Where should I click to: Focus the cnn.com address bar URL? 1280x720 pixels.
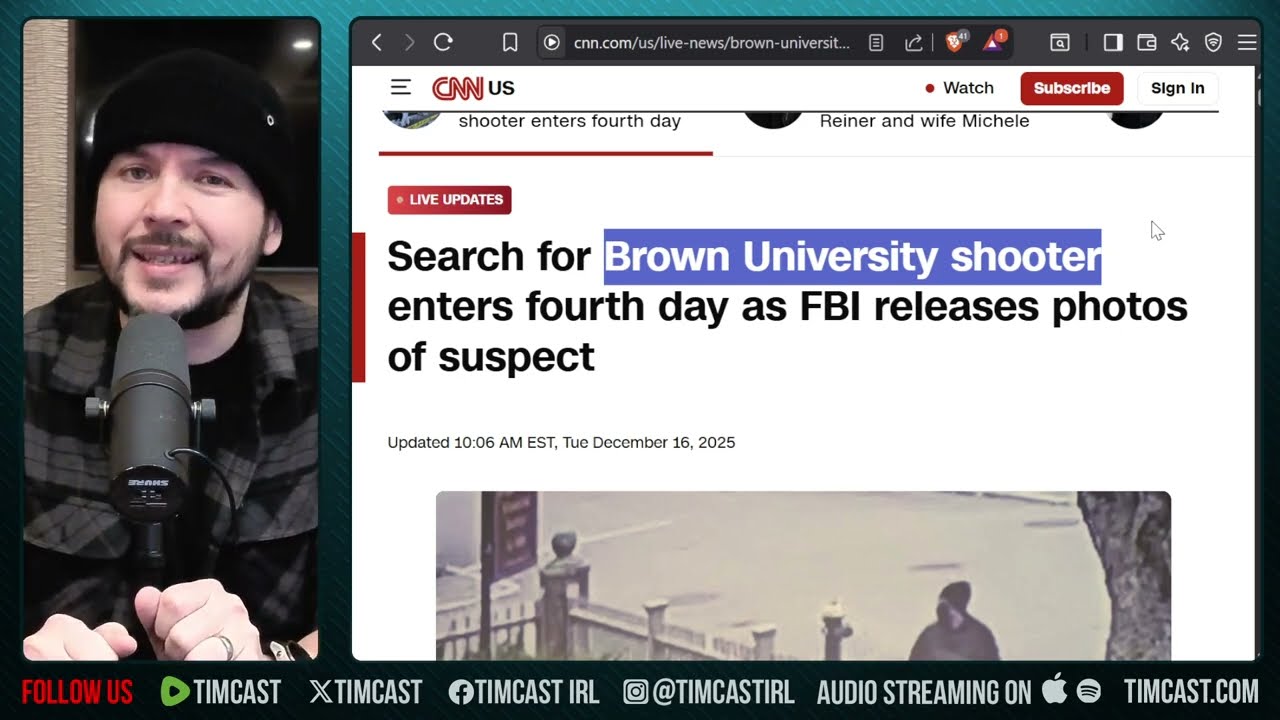tap(711, 42)
